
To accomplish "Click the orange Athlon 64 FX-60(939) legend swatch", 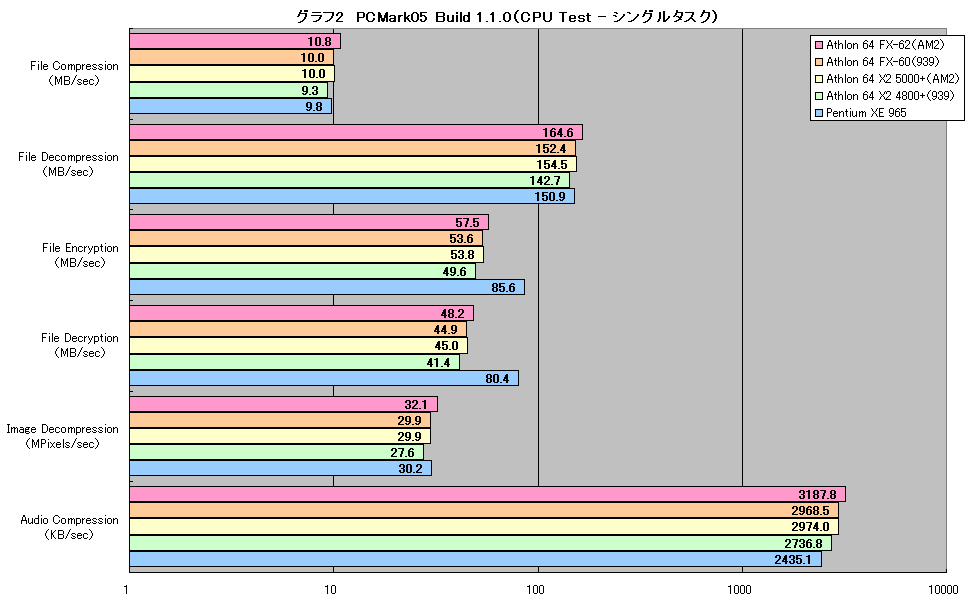I will [x=819, y=62].
